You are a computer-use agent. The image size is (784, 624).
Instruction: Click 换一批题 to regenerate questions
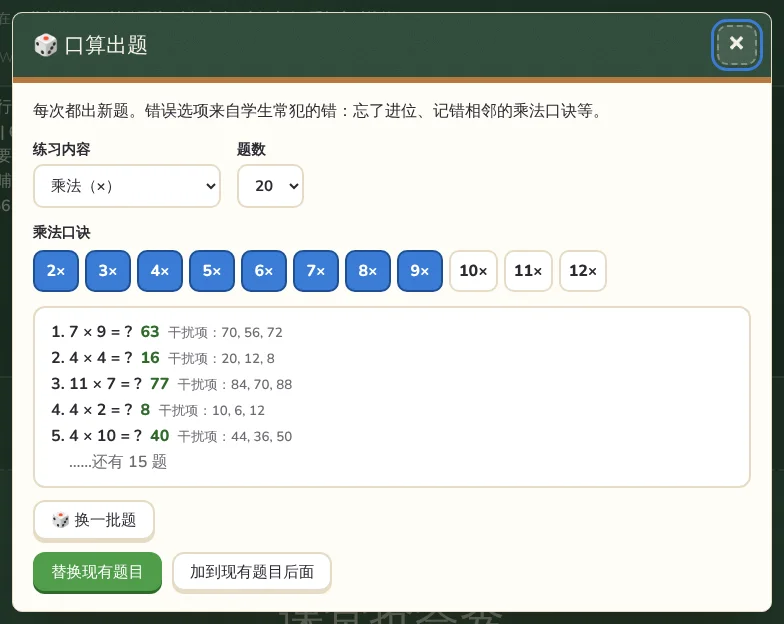point(94,520)
